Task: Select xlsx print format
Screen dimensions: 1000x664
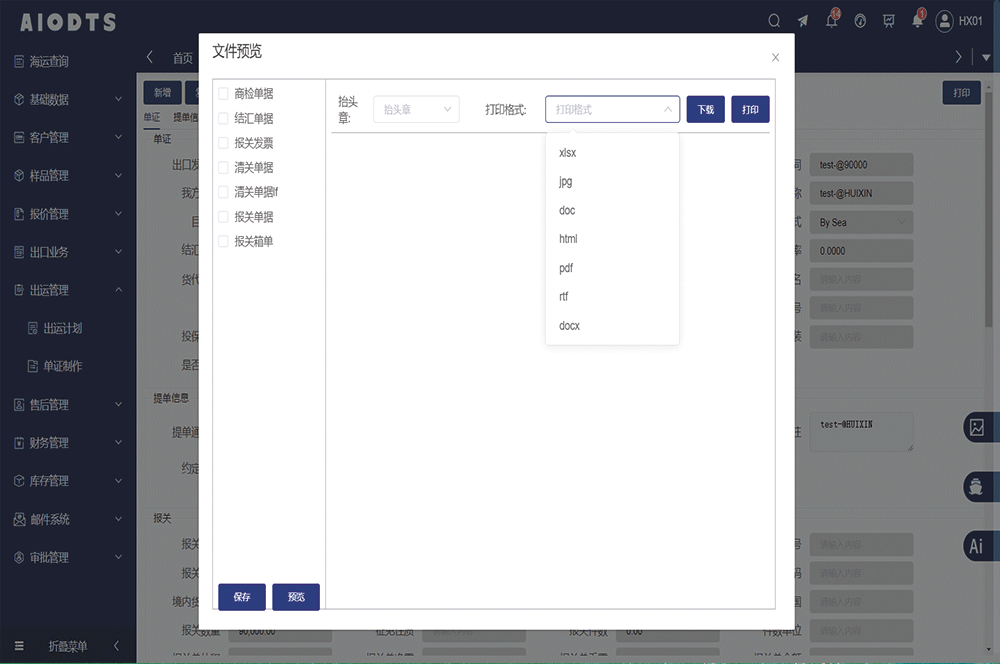Action: click(x=612, y=153)
